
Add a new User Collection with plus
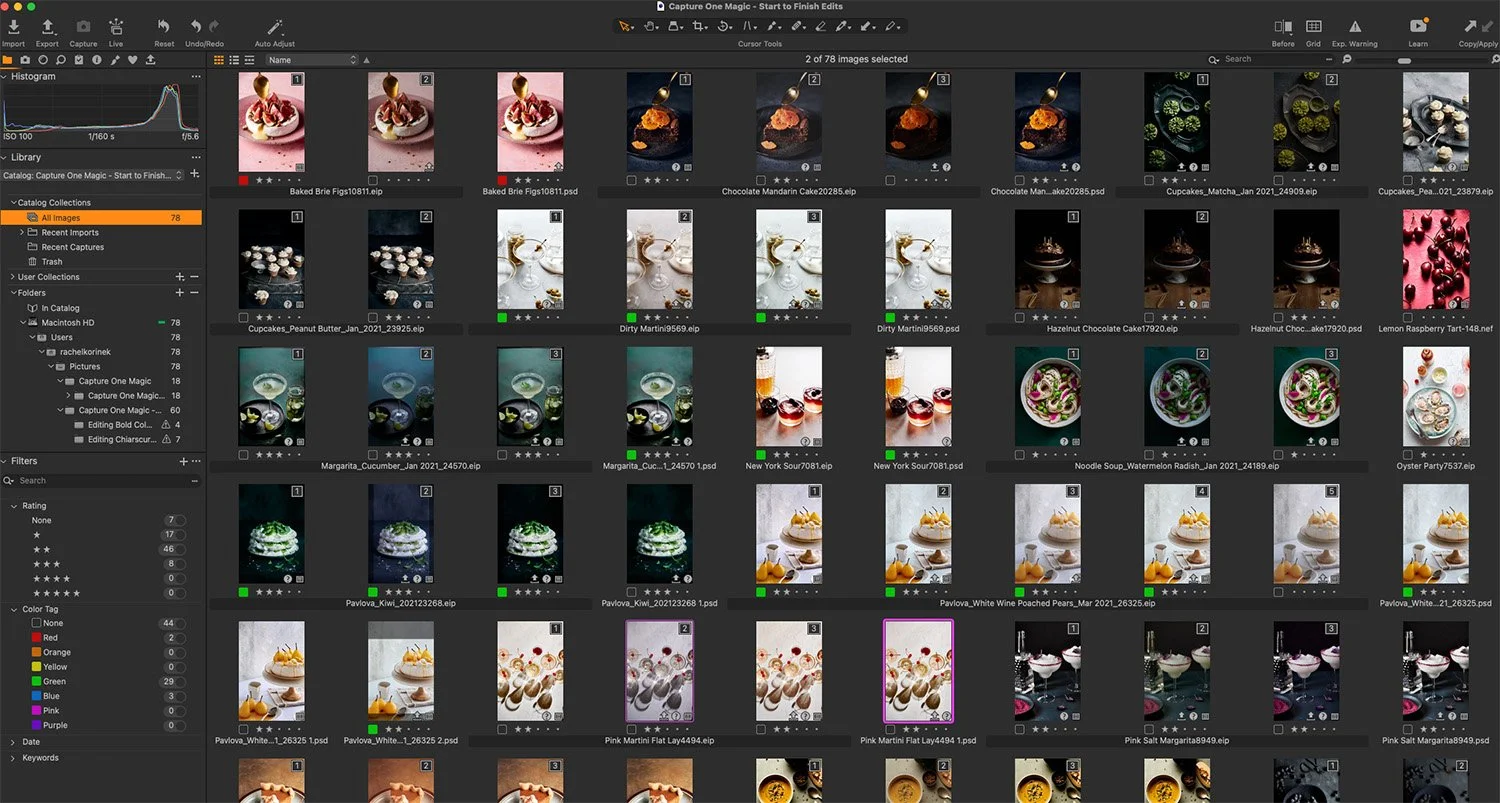(x=180, y=277)
